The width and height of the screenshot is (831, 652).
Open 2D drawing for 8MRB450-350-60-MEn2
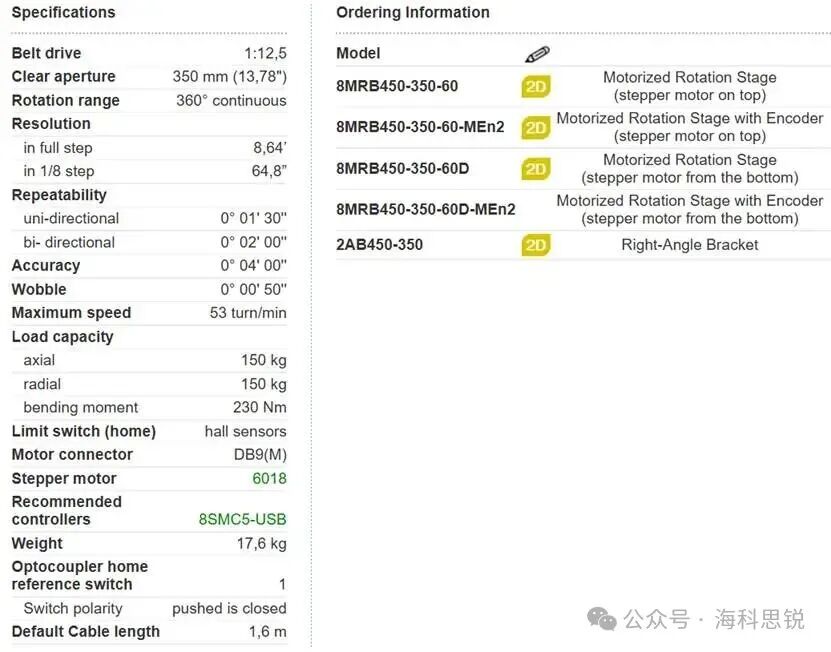536,128
